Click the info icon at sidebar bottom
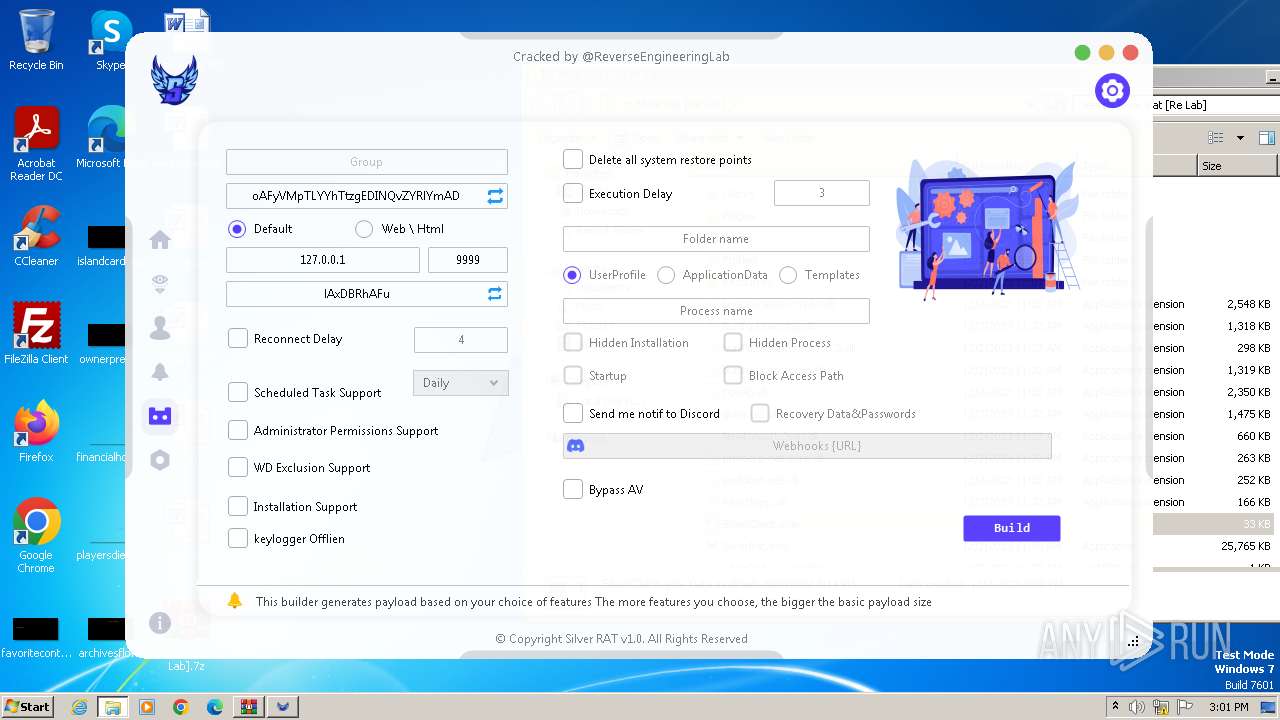This screenshot has height=720, width=1280. click(x=160, y=623)
